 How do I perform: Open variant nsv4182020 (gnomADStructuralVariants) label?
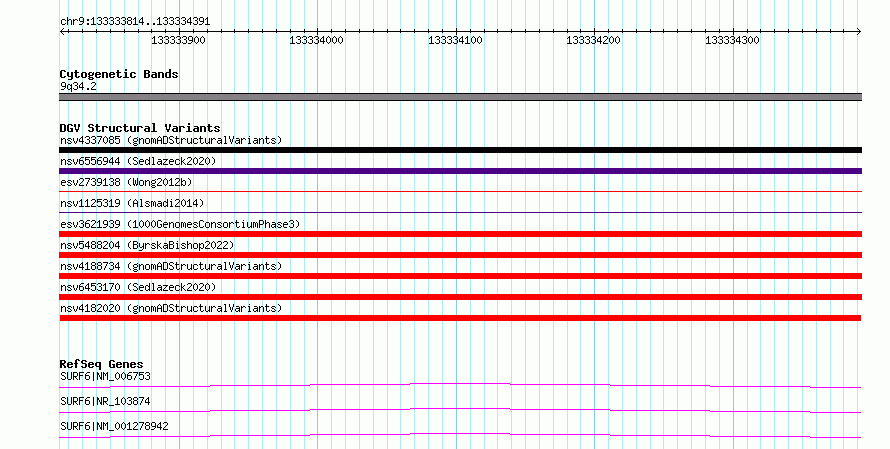coord(171,308)
